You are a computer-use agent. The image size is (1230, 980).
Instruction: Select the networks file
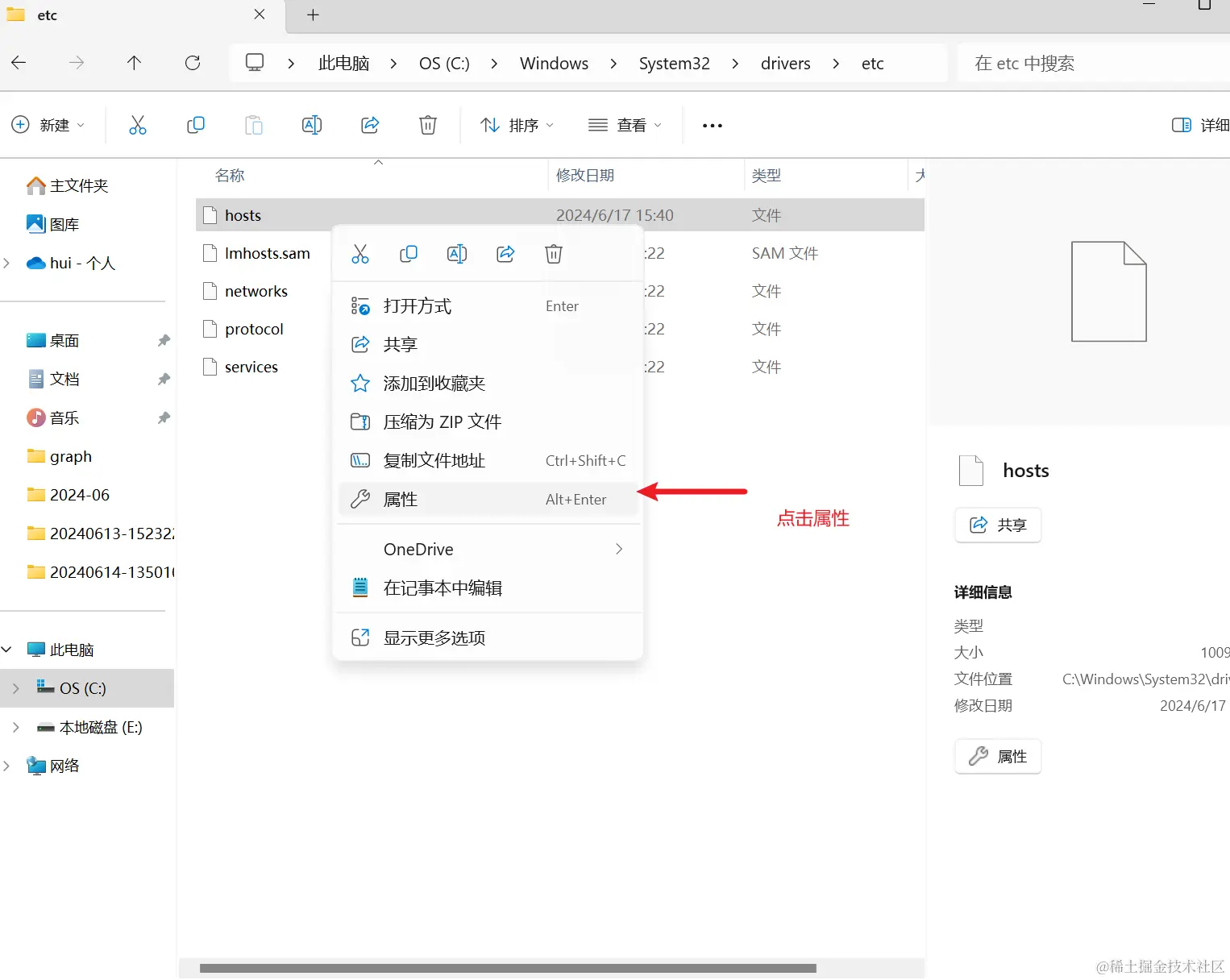256,291
